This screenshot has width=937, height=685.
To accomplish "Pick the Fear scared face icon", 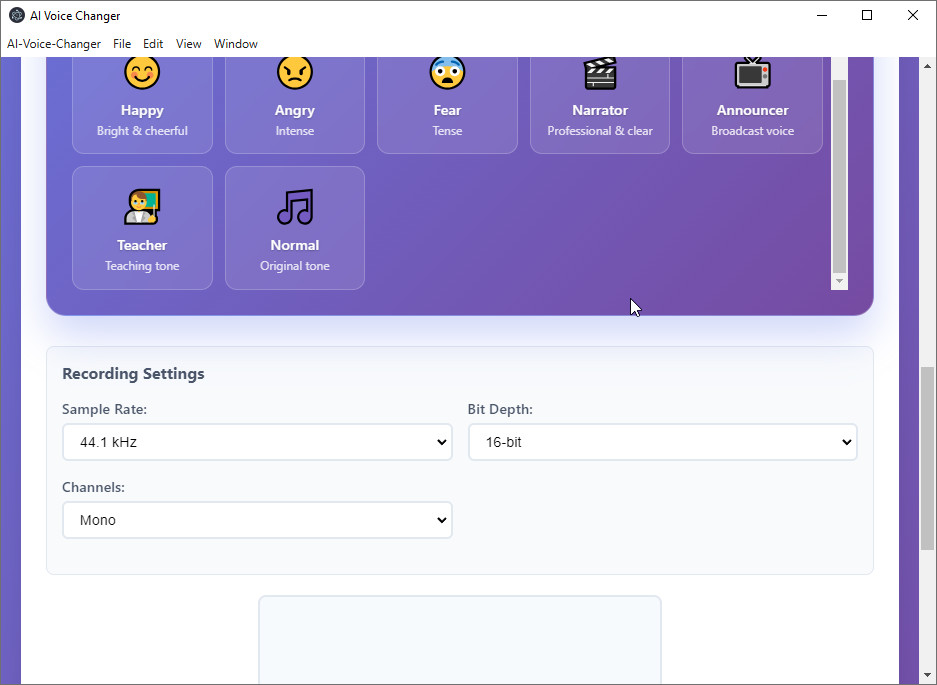I will [447, 73].
